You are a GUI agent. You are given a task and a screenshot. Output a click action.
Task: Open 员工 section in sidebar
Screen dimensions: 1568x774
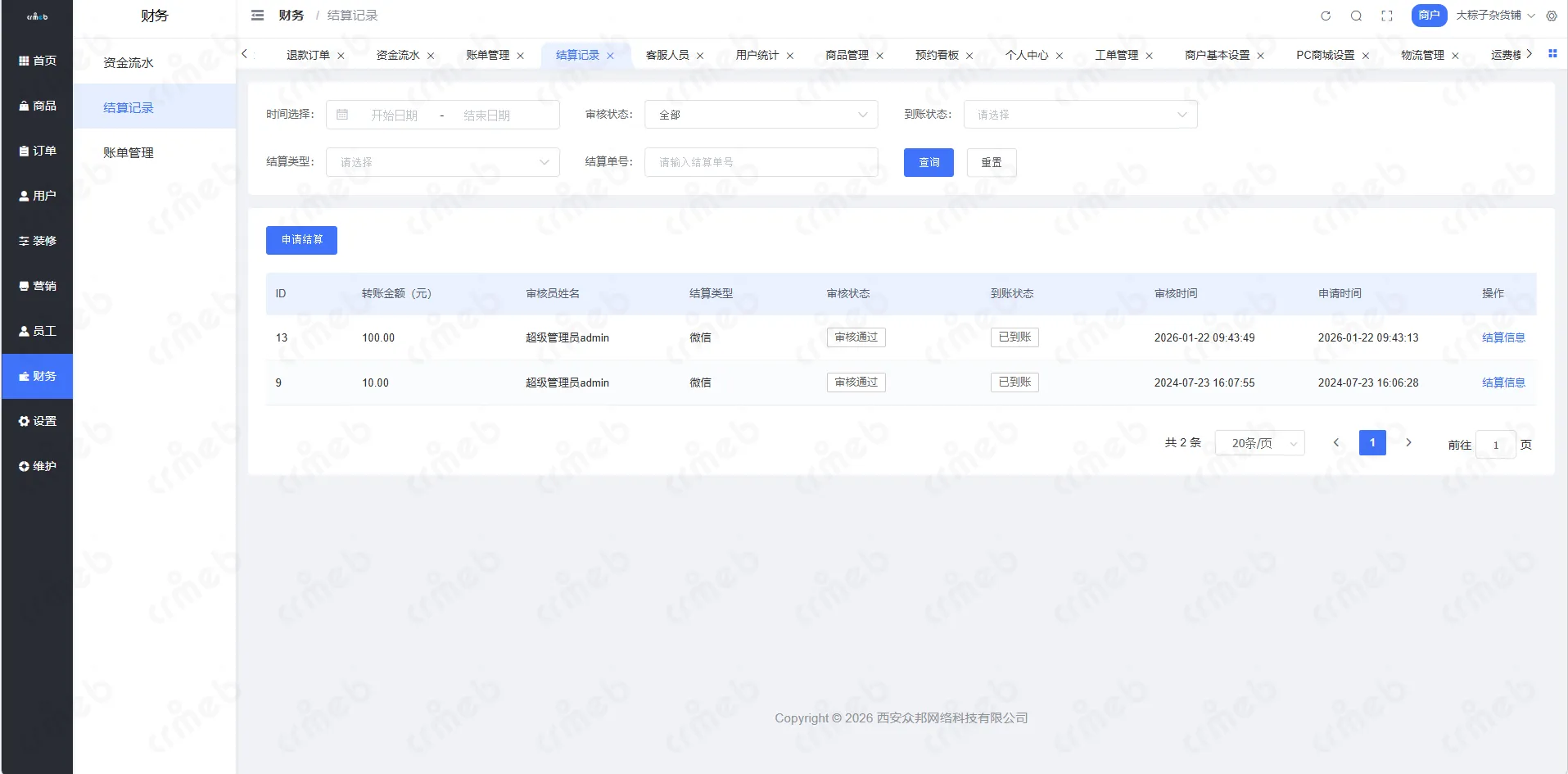pyautogui.click(x=37, y=331)
